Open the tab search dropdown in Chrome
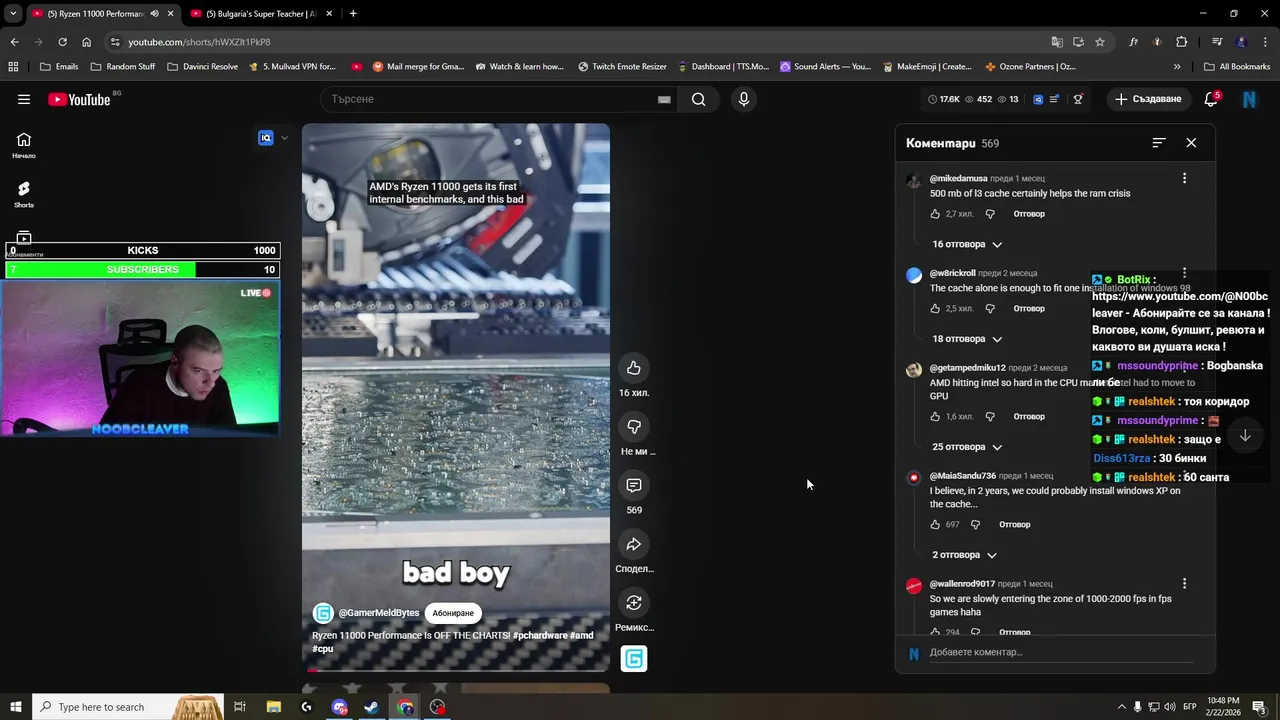The image size is (1280, 720). pos(13,14)
